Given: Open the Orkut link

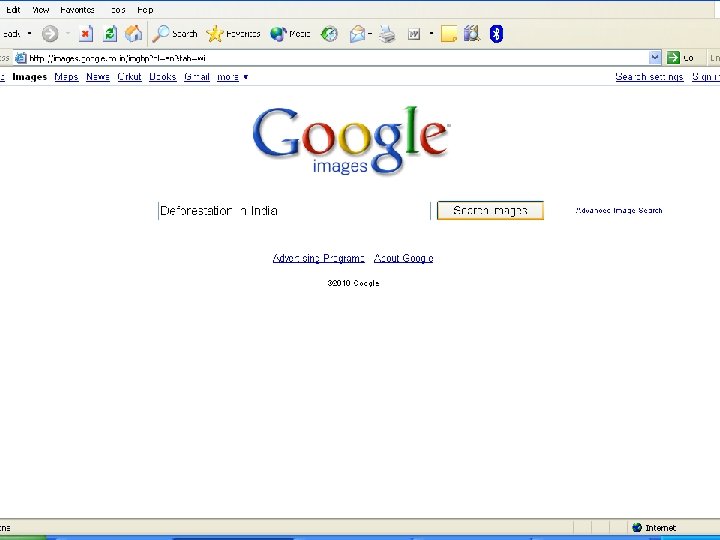Looking at the screenshot, I should tap(129, 77).
